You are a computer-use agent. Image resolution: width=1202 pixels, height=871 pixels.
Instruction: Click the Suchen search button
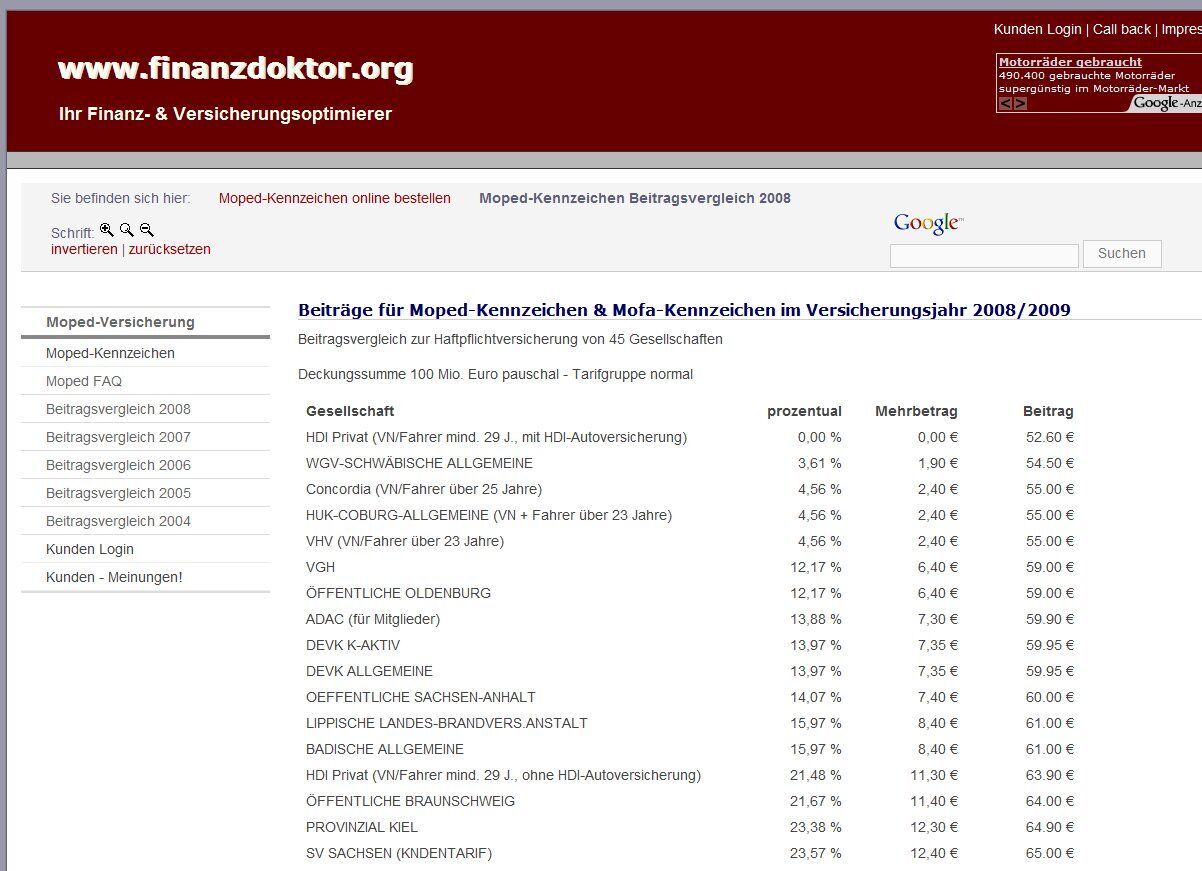point(1121,254)
